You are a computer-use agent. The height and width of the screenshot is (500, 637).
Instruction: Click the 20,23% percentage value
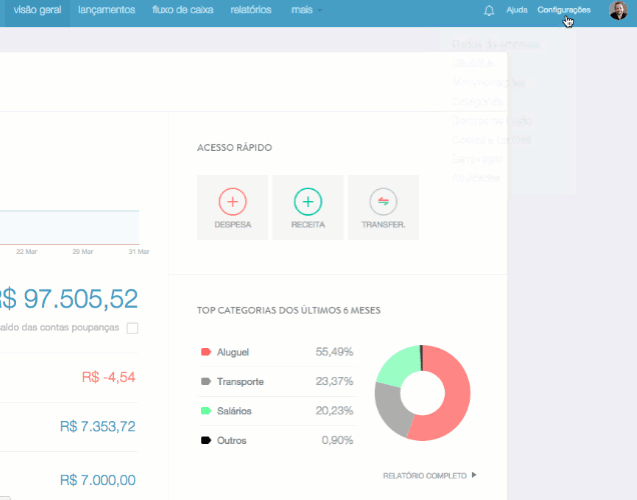pyautogui.click(x=334, y=411)
